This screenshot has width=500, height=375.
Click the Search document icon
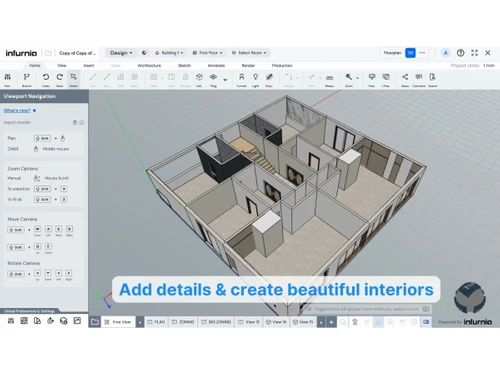(432, 77)
